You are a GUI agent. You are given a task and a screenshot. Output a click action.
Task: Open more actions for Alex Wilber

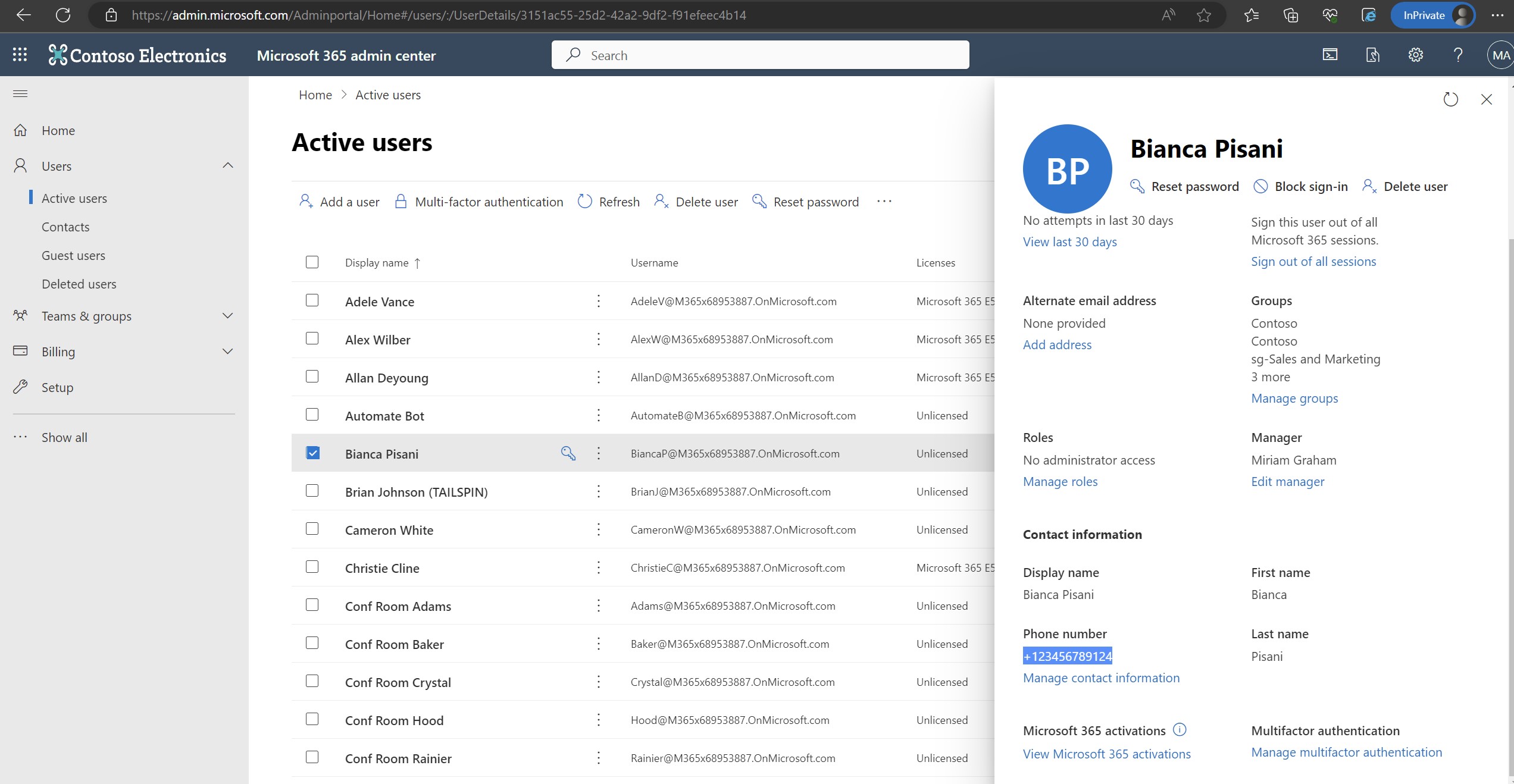coord(599,339)
